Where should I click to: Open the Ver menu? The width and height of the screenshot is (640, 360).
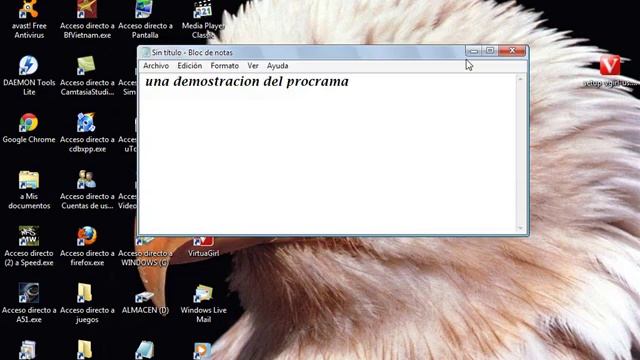click(253, 66)
